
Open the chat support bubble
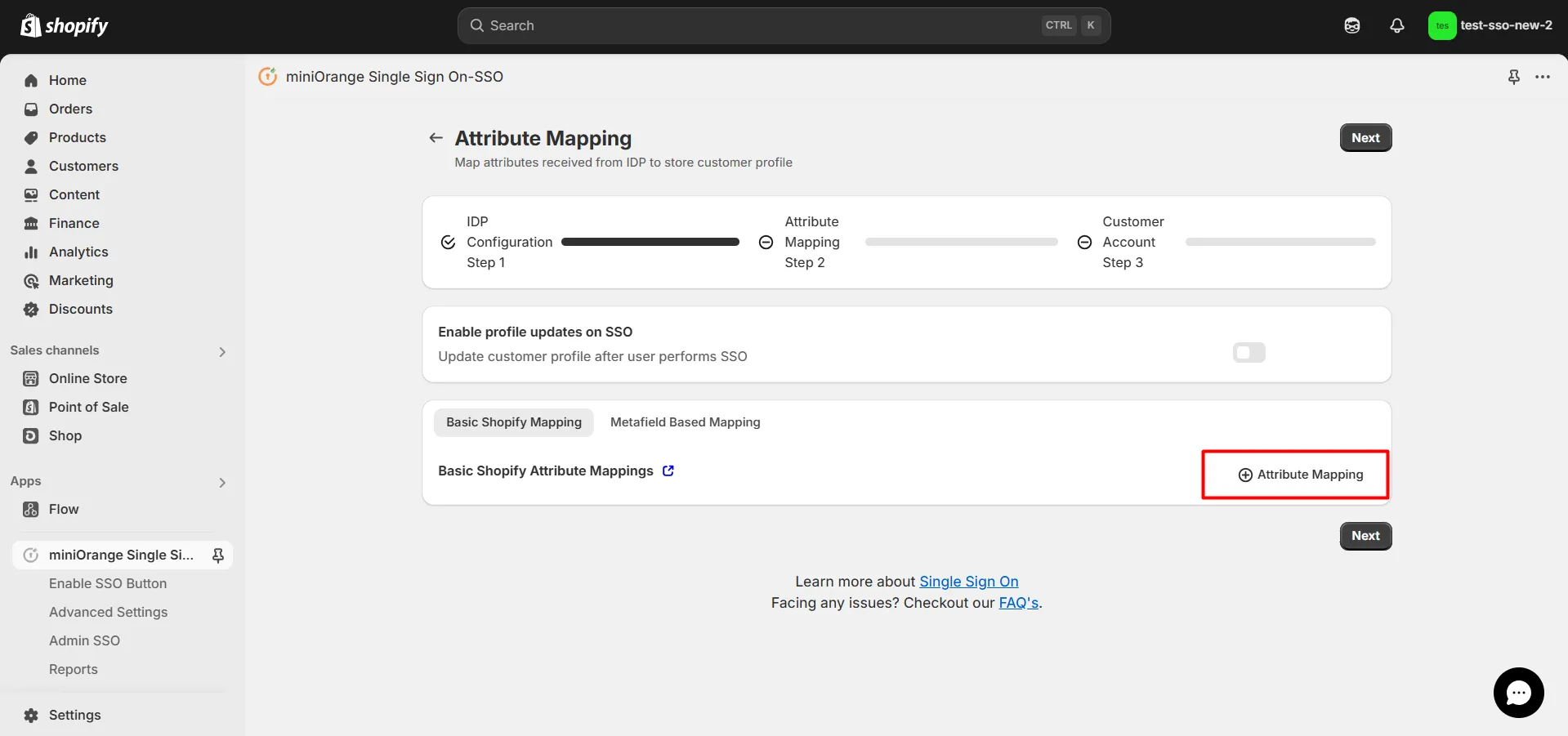pos(1518,693)
